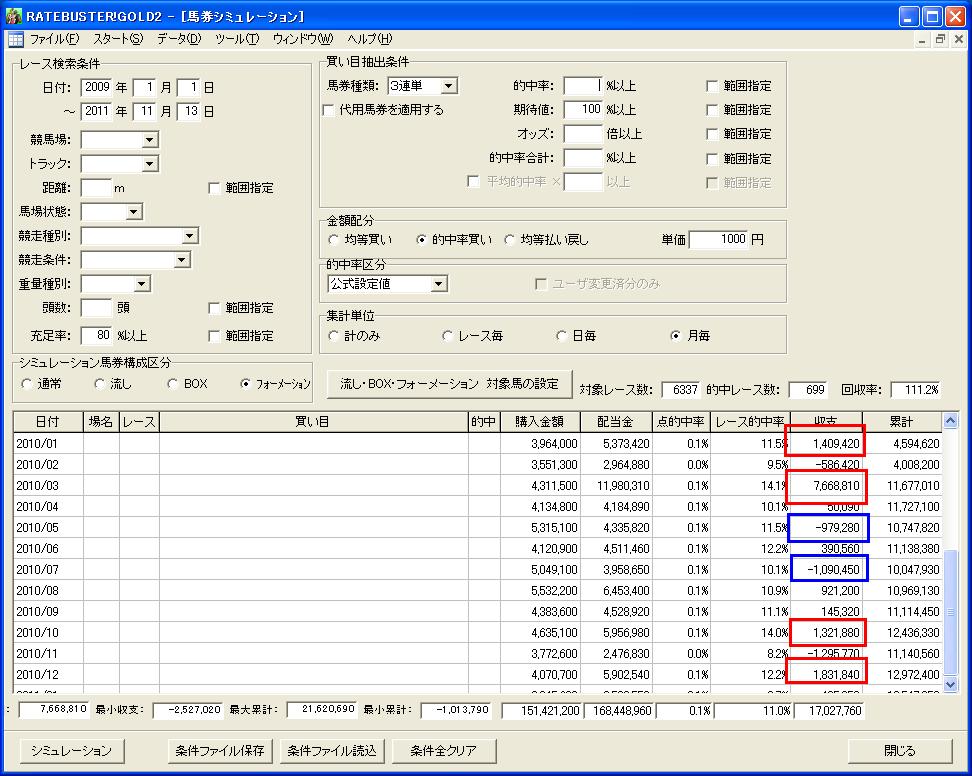This screenshot has height=776, width=972.
Task: Click the results table scrollbar thumb
Action: (950, 612)
